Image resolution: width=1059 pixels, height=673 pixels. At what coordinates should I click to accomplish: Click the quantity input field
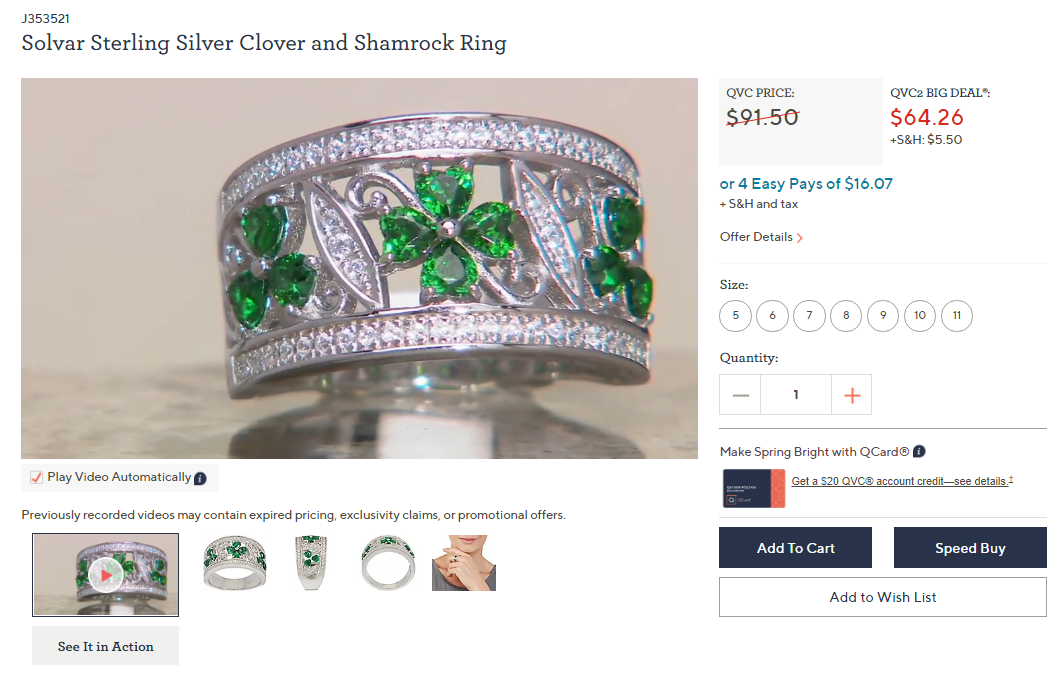coord(795,395)
